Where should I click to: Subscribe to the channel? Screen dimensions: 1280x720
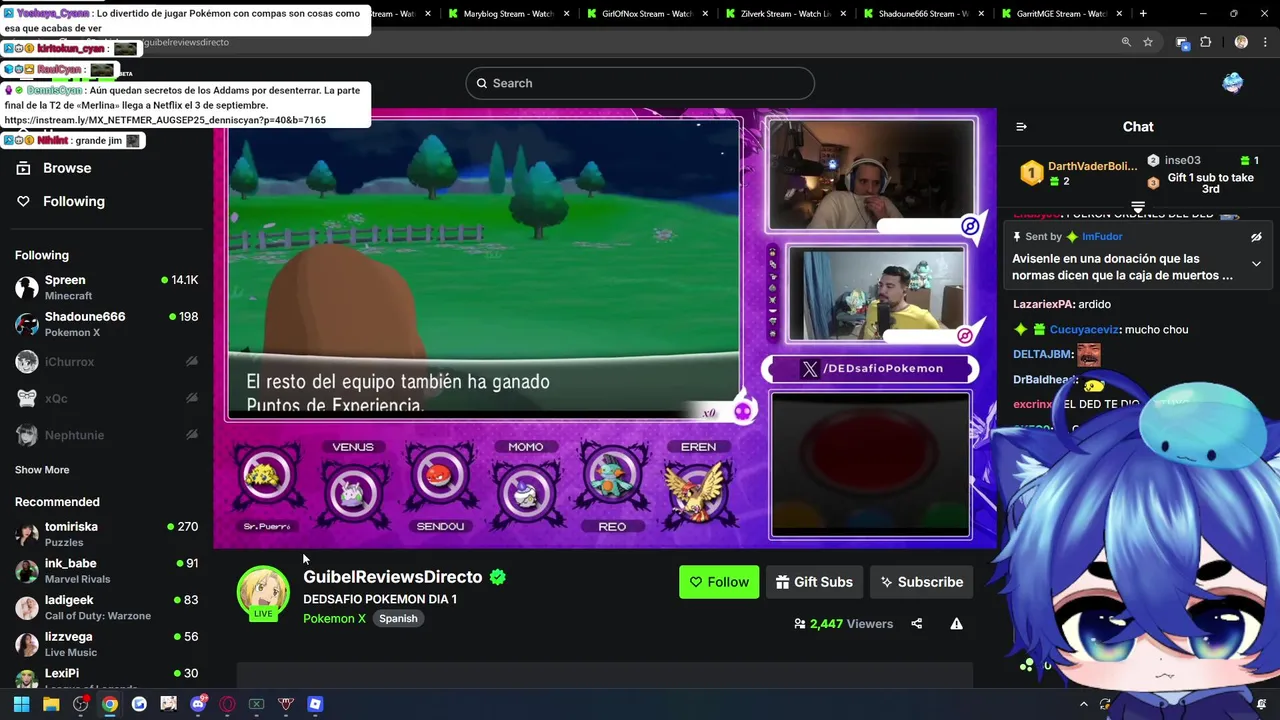921,582
